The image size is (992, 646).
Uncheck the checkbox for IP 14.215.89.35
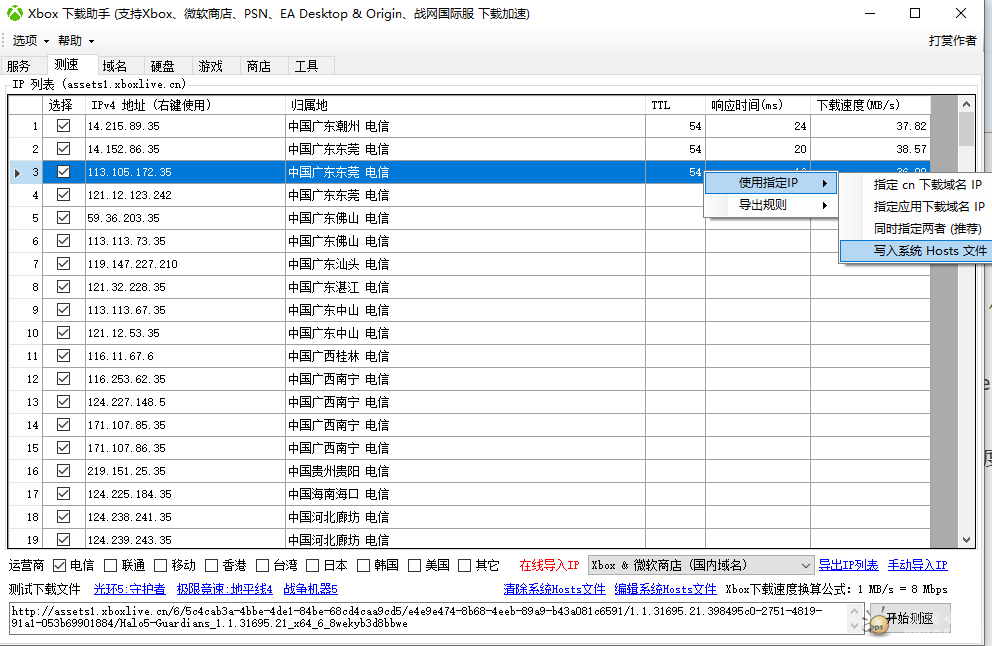pos(64,127)
